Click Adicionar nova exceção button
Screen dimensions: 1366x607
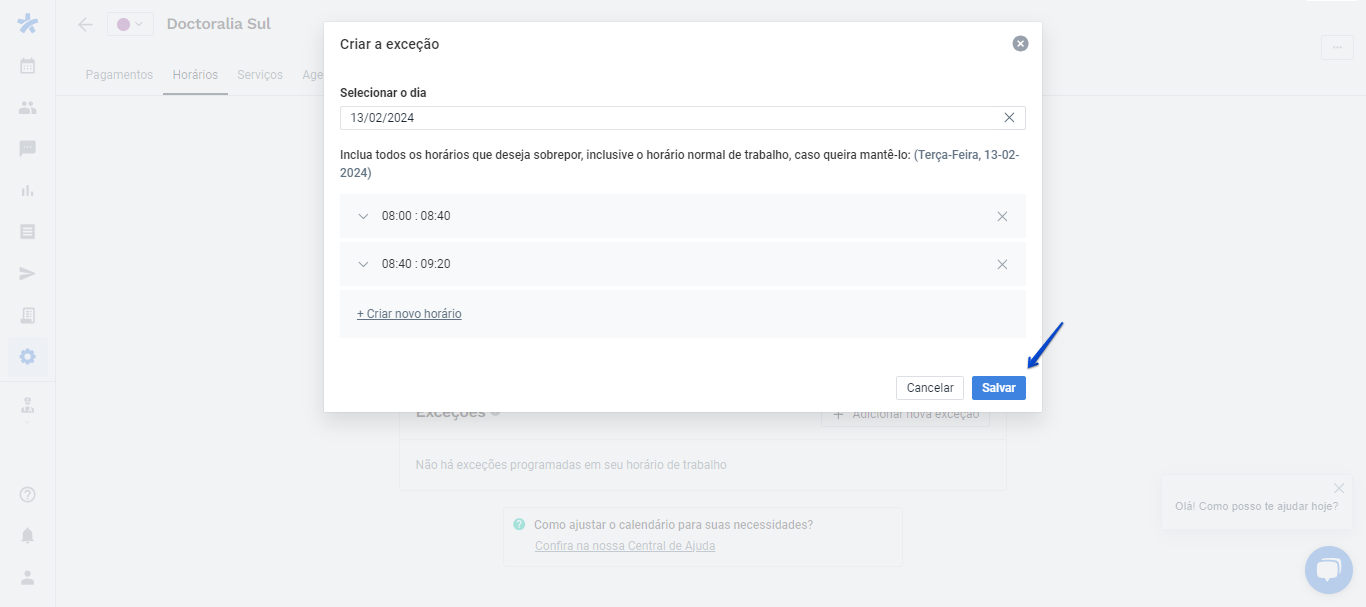(906, 414)
